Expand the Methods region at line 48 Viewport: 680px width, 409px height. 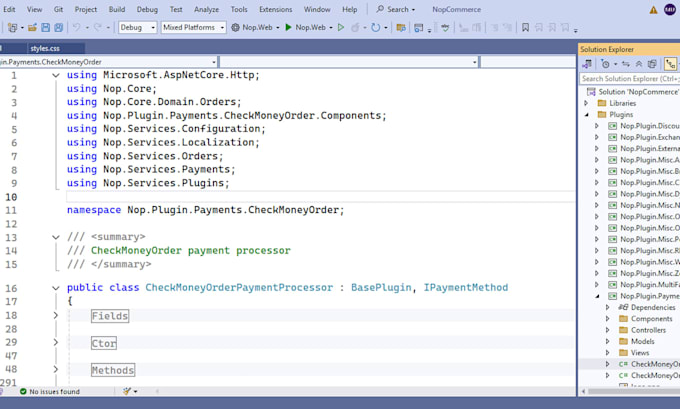pyautogui.click(x=56, y=369)
